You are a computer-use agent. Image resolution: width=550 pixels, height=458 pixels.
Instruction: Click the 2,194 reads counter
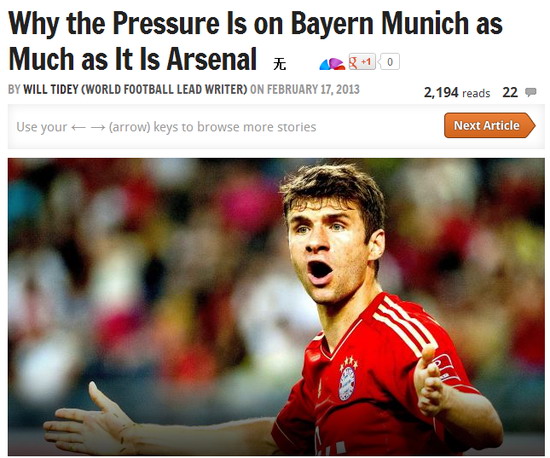tap(457, 93)
